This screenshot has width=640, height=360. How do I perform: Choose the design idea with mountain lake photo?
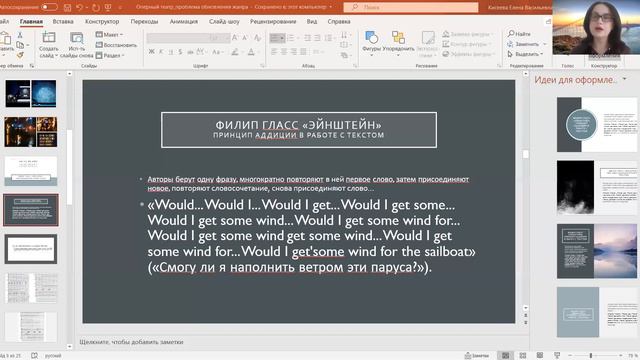pyautogui.click(x=597, y=251)
